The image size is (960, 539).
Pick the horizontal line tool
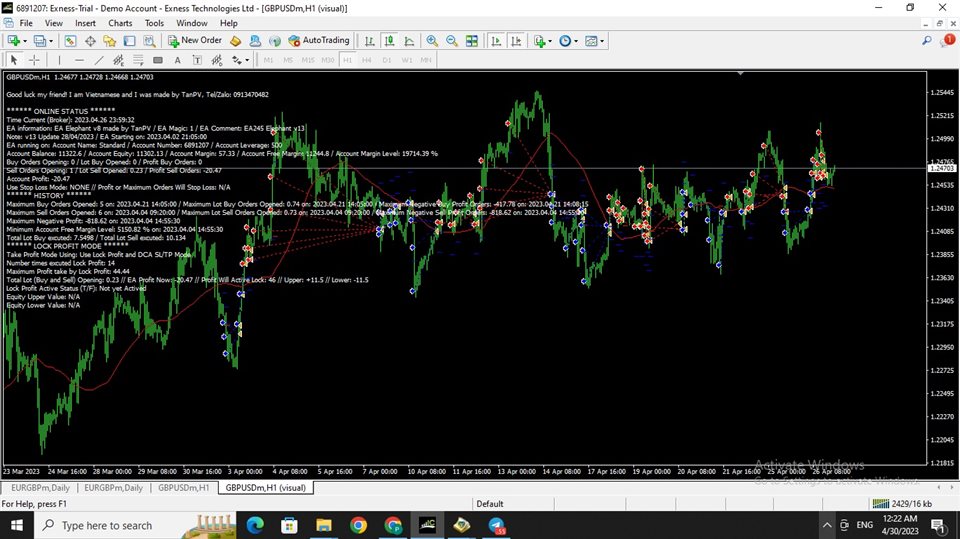79,60
